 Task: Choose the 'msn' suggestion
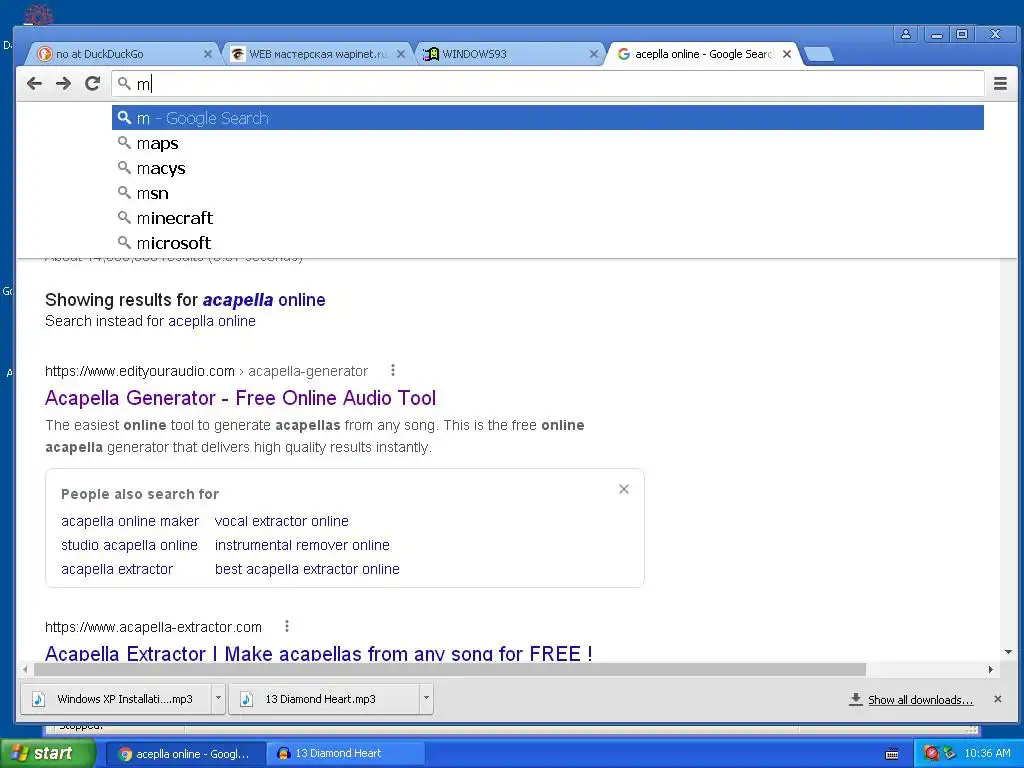pos(548,193)
